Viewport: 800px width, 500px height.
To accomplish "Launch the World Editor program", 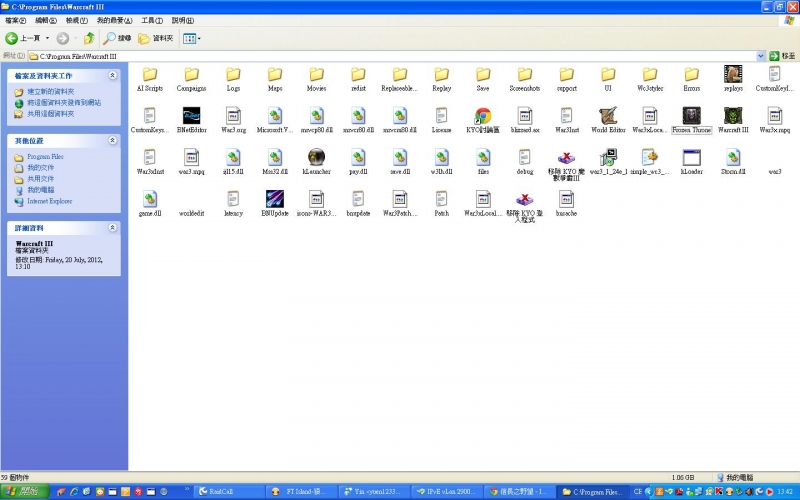I will [608, 115].
